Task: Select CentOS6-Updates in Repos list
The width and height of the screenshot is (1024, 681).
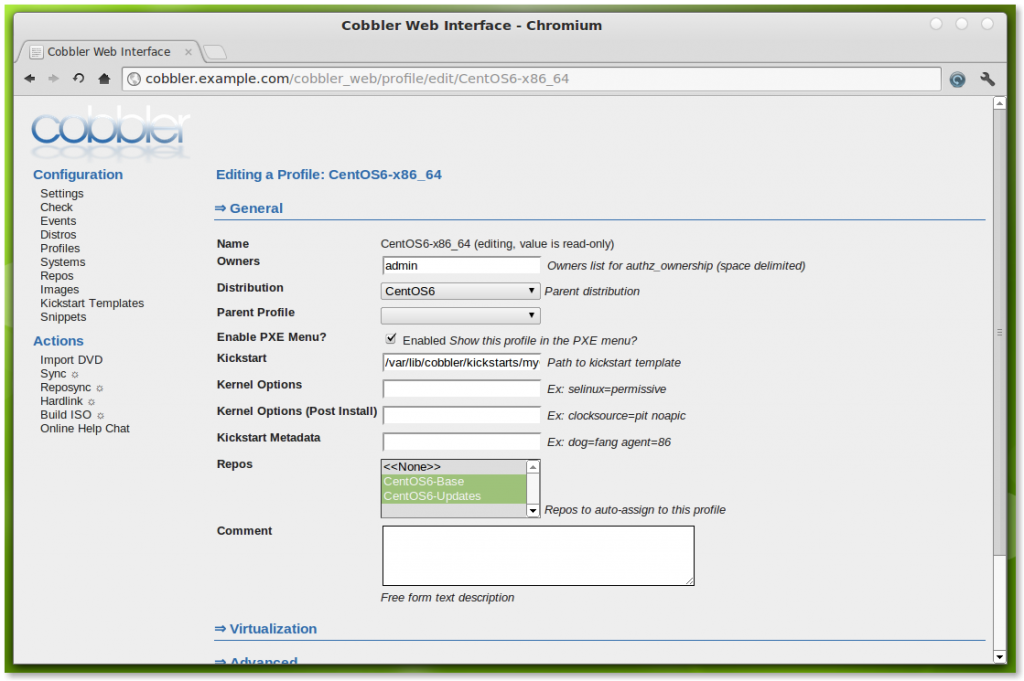Action: tap(432, 496)
